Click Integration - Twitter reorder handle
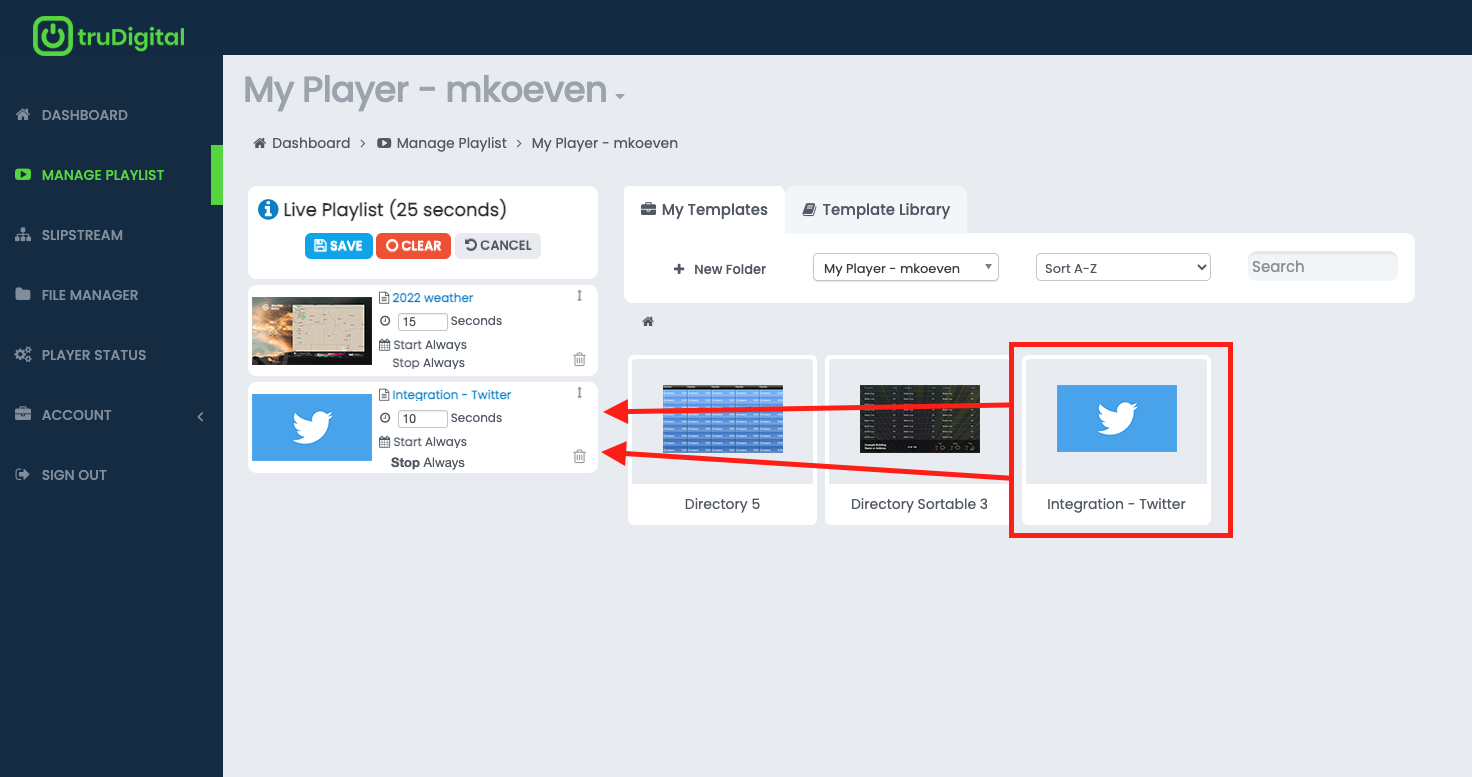Image resolution: width=1472 pixels, height=777 pixels. pos(579,393)
